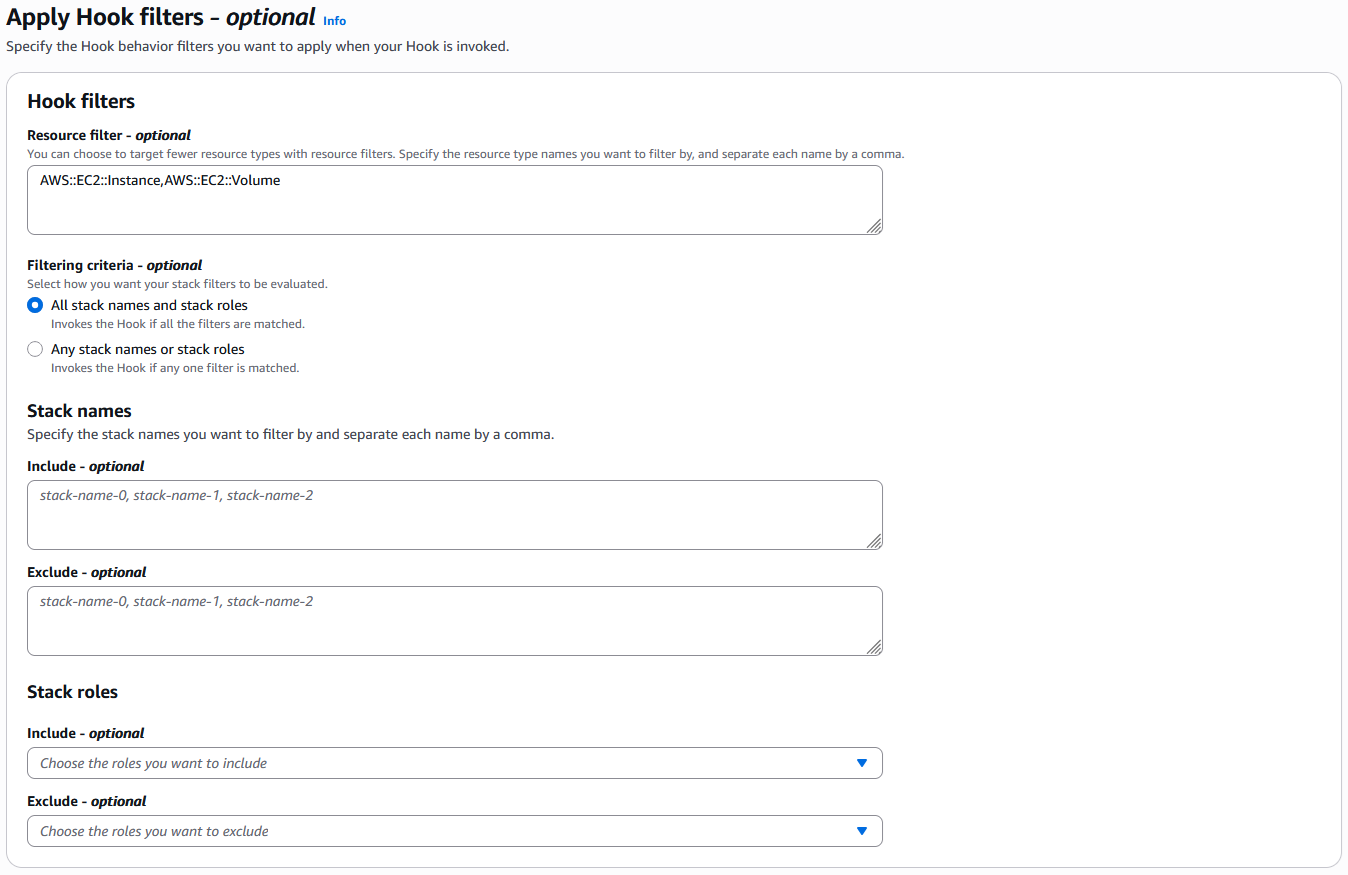
Task: Open the "Choose the roles you want to include" dropdown
Action: 455,762
